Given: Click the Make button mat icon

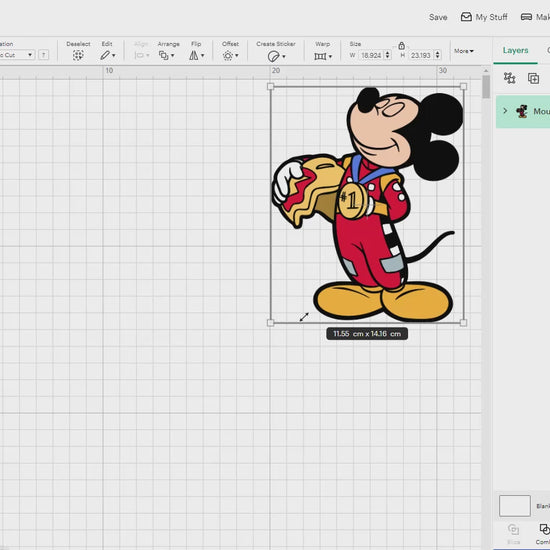Looking at the screenshot, I should 526,17.
